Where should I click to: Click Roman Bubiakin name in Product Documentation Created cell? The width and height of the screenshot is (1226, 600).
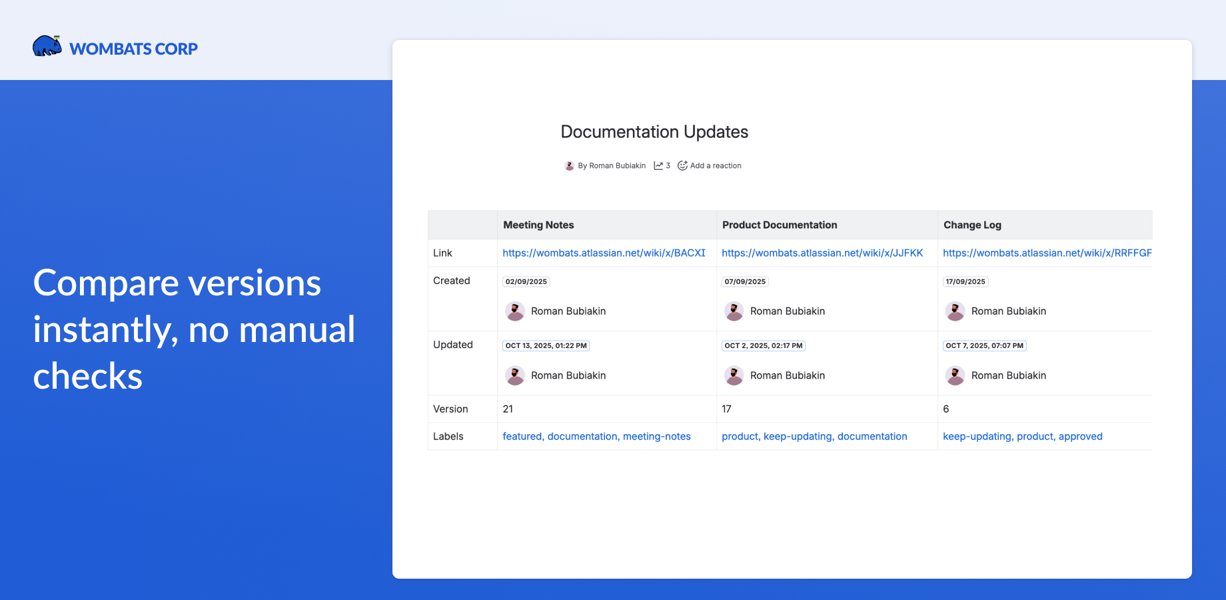click(787, 312)
